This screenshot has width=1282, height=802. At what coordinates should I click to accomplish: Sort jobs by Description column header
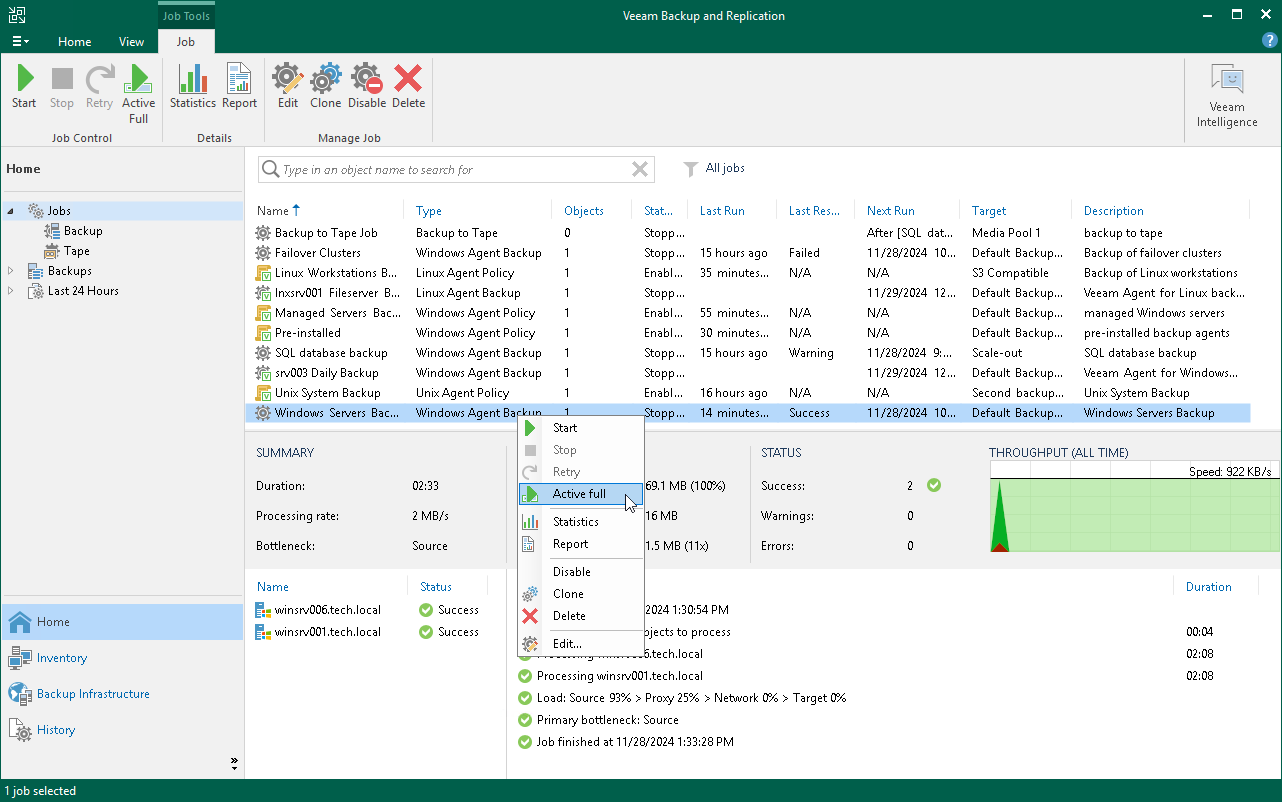(x=1114, y=211)
